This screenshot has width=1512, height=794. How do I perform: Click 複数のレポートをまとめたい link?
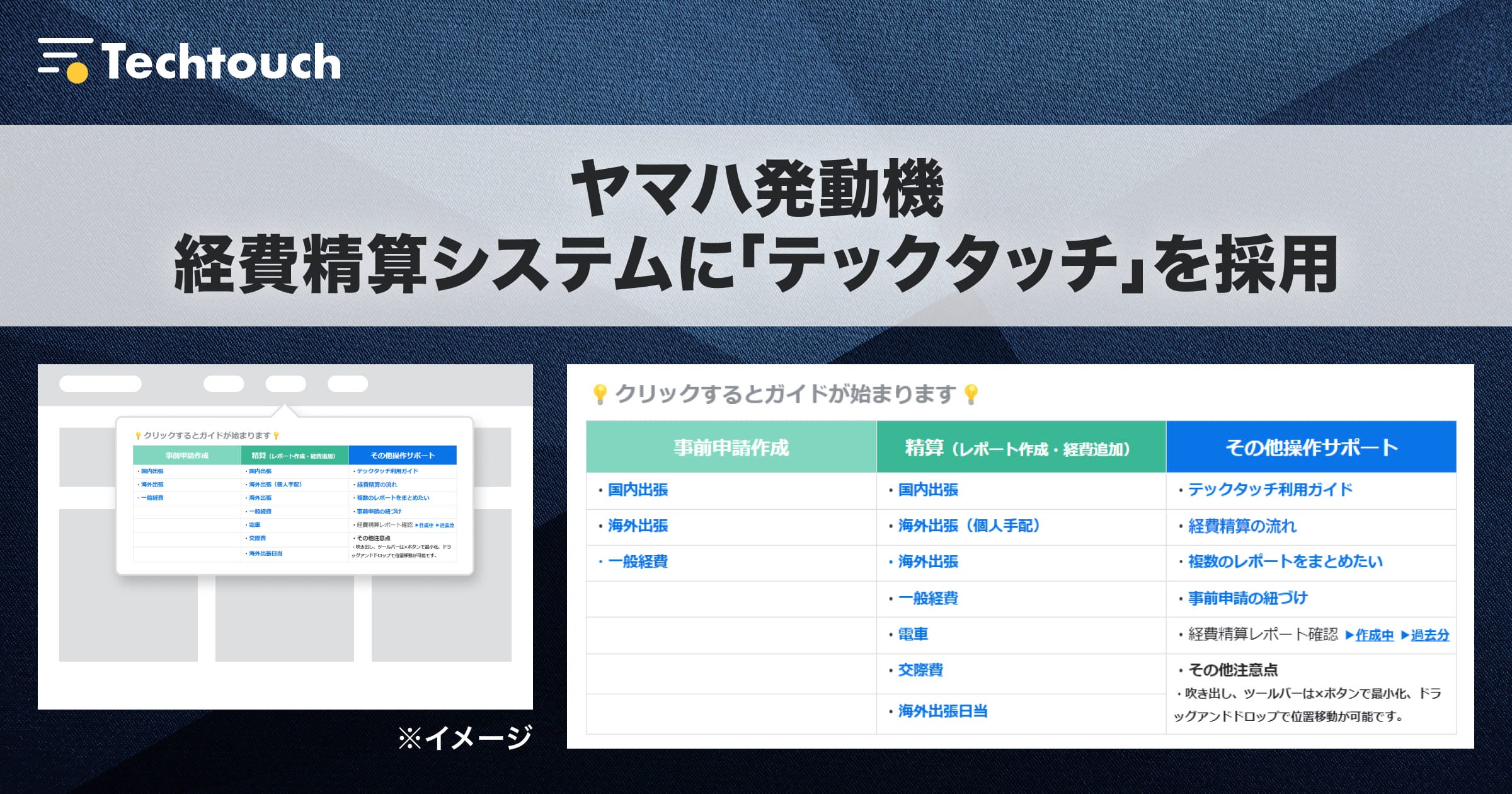click(x=1285, y=562)
